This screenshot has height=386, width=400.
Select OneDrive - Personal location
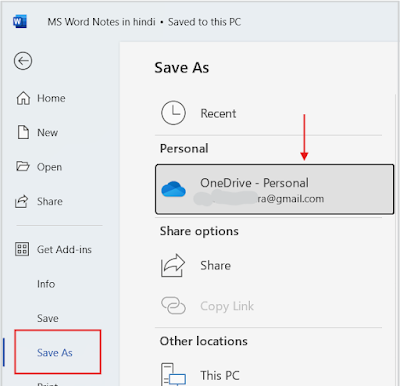click(274, 189)
